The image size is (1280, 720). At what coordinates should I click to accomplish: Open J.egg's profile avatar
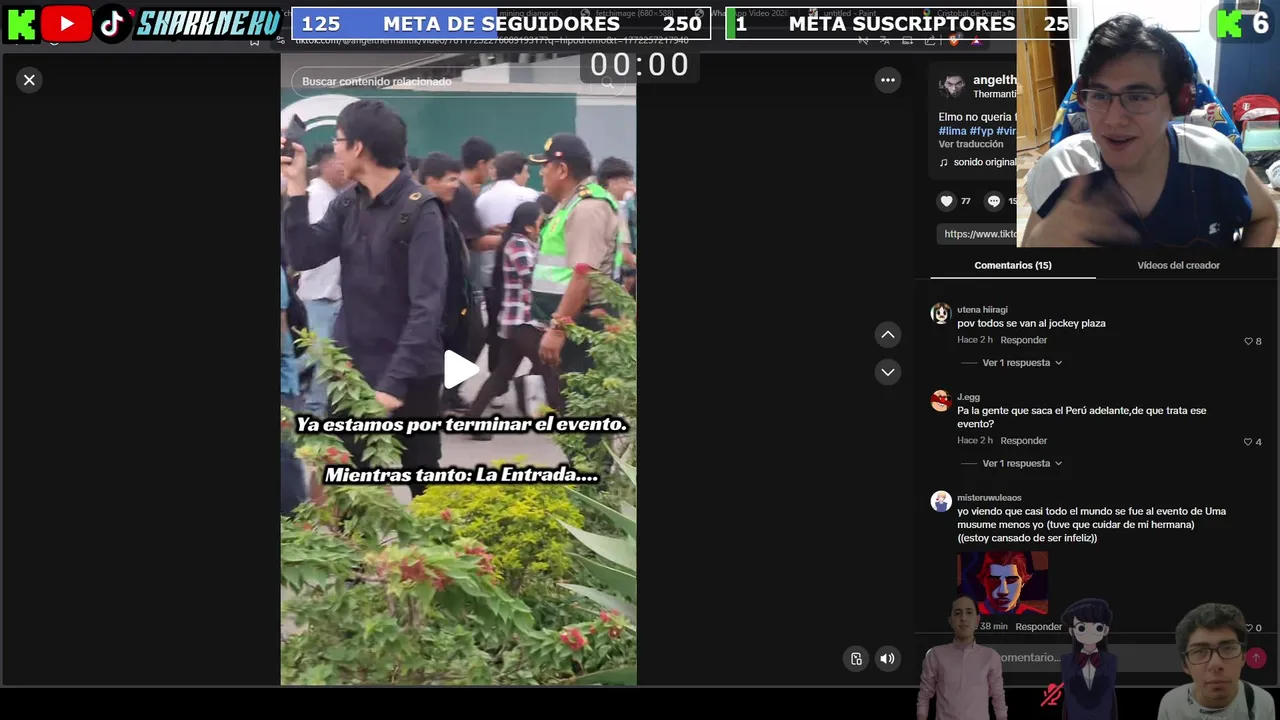click(941, 401)
